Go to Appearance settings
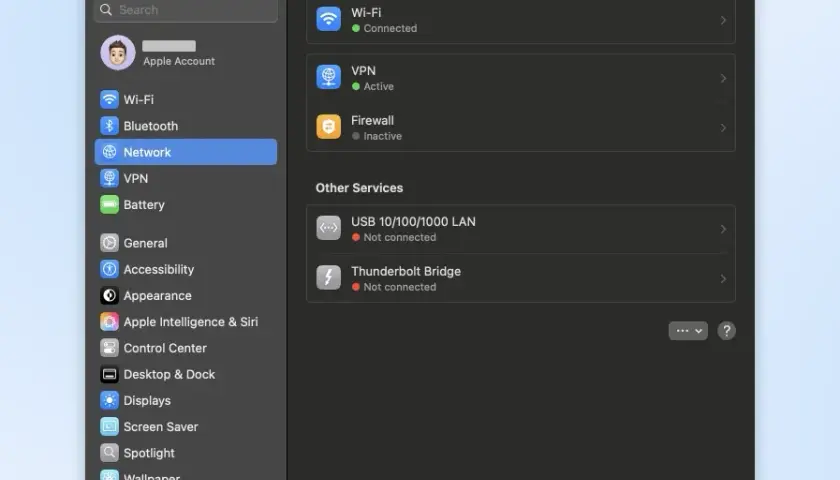The width and height of the screenshot is (840, 480). 186,295
